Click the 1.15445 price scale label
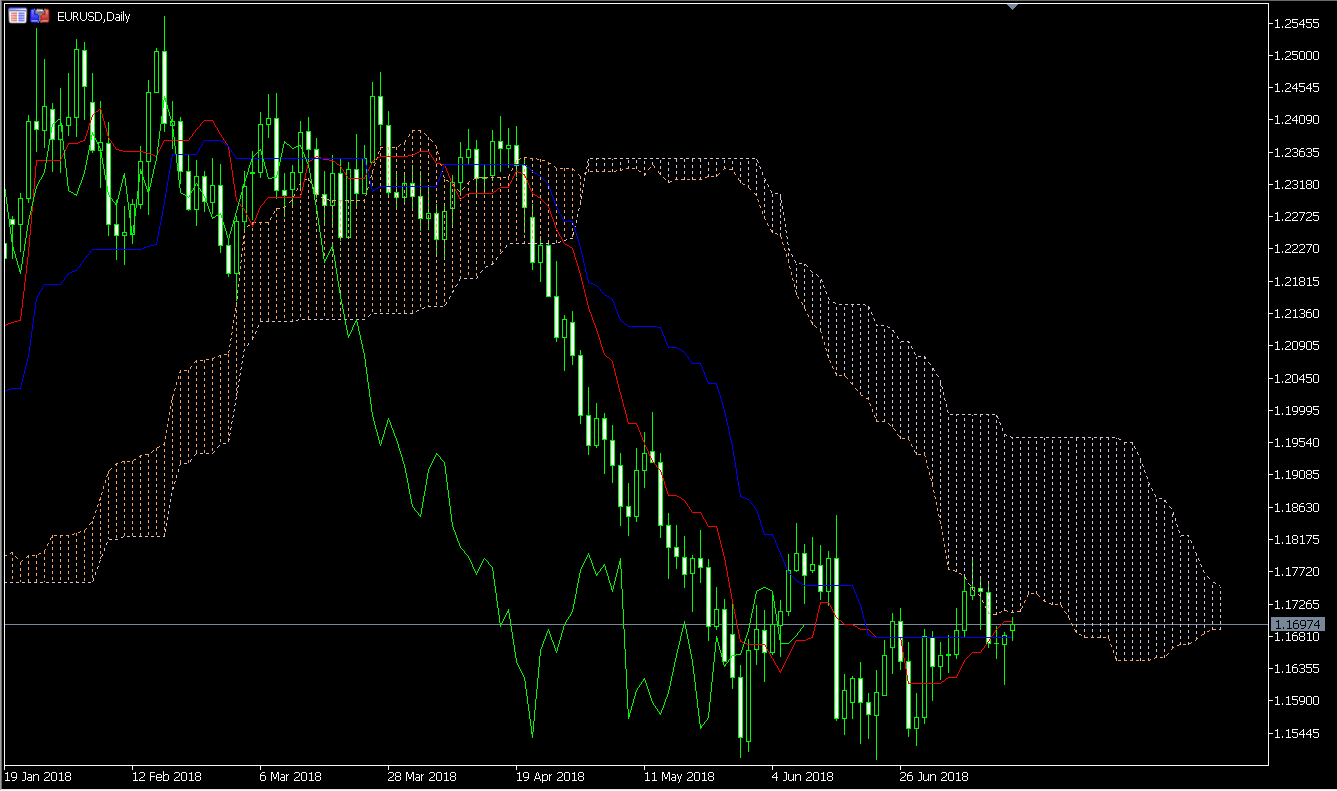 coord(1295,733)
